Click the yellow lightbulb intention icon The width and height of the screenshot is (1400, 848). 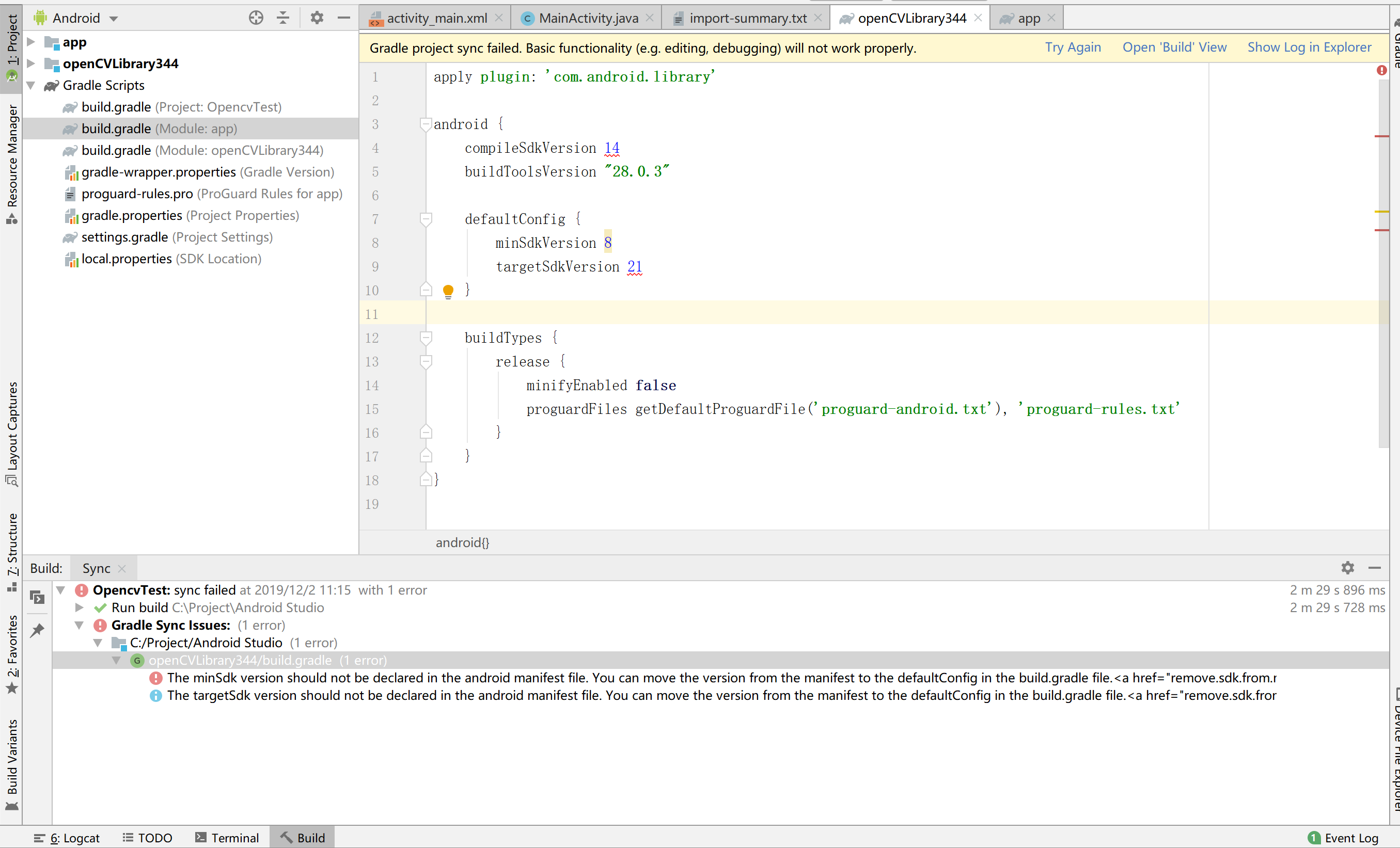pos(448,291)
